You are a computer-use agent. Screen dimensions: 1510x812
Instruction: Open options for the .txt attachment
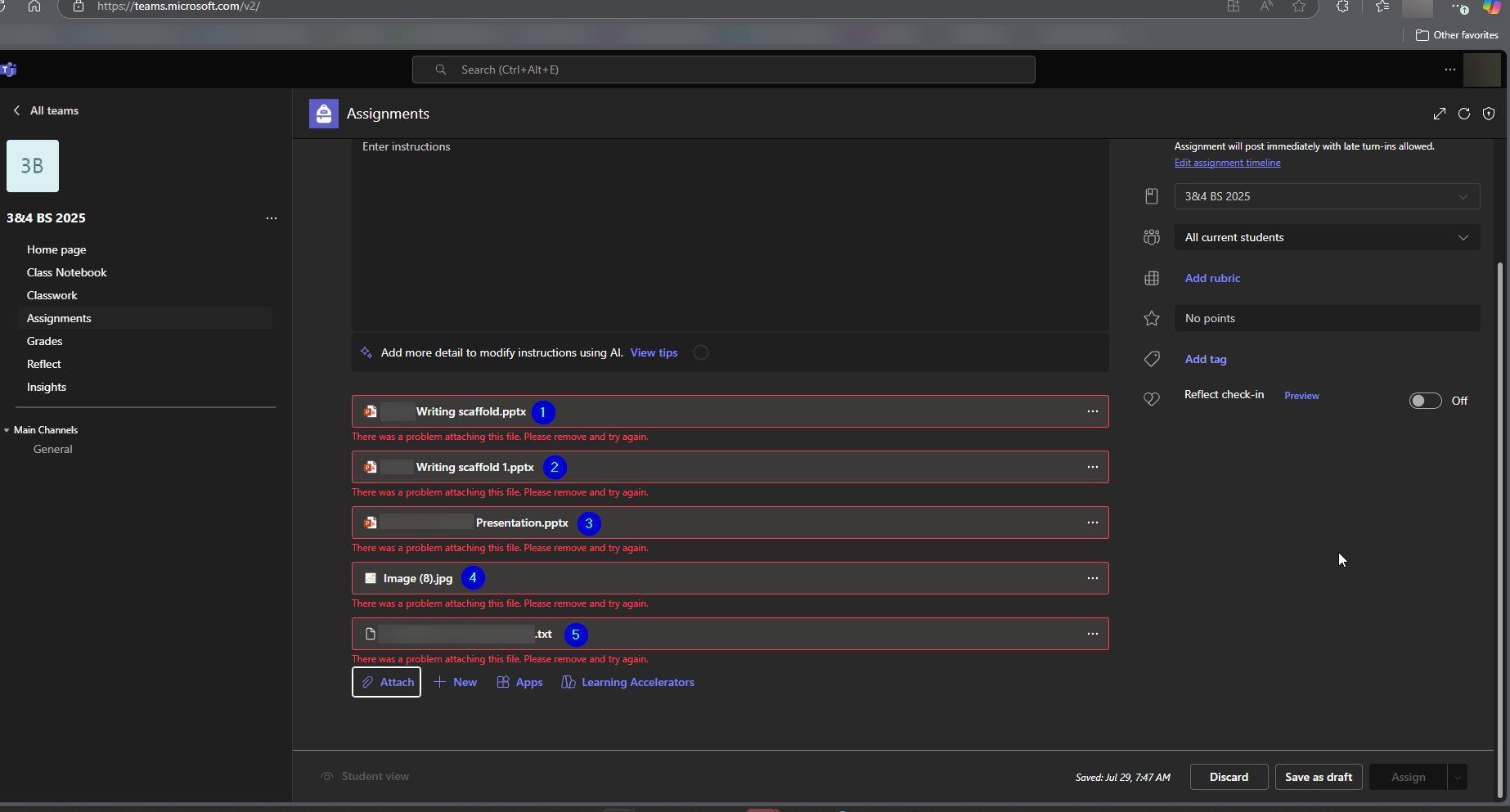click(1093, 634)
